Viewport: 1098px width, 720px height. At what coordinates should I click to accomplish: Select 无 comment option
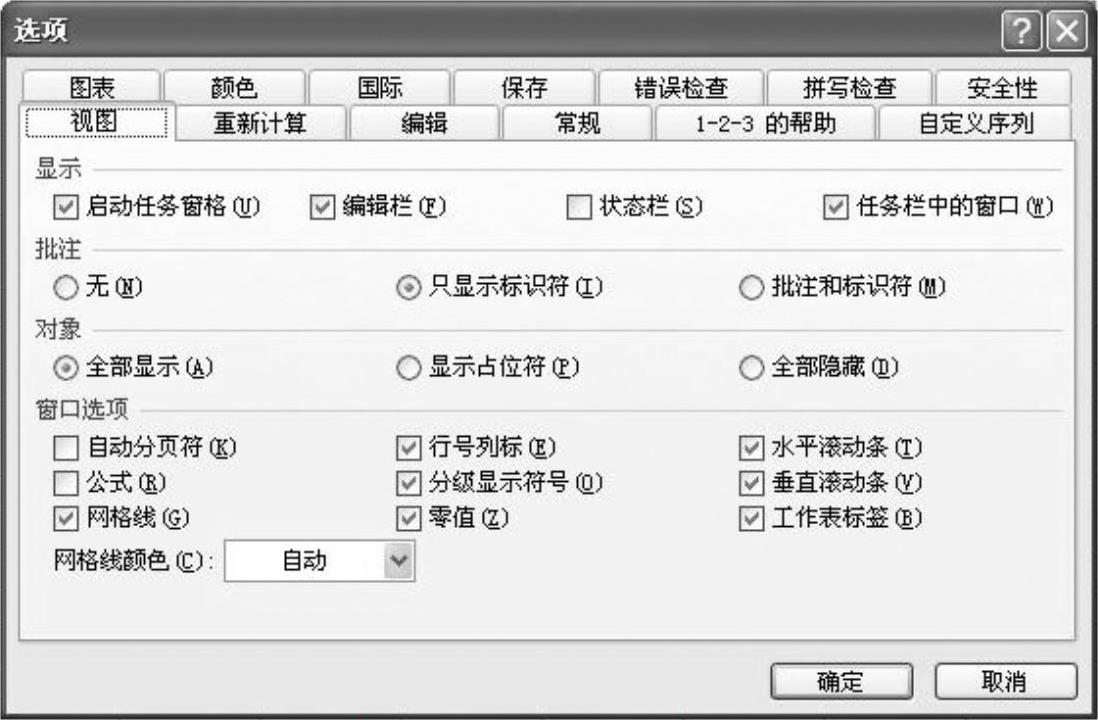pos(65,287)
